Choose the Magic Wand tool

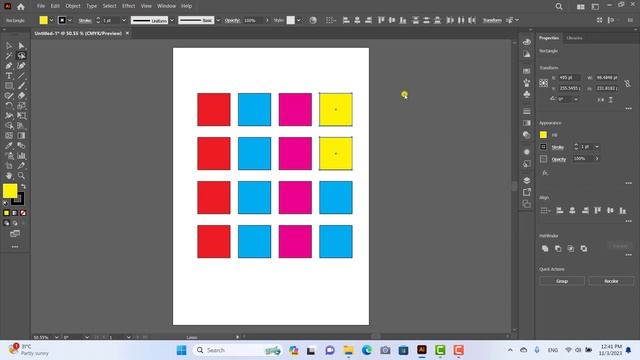coord(9,56)
